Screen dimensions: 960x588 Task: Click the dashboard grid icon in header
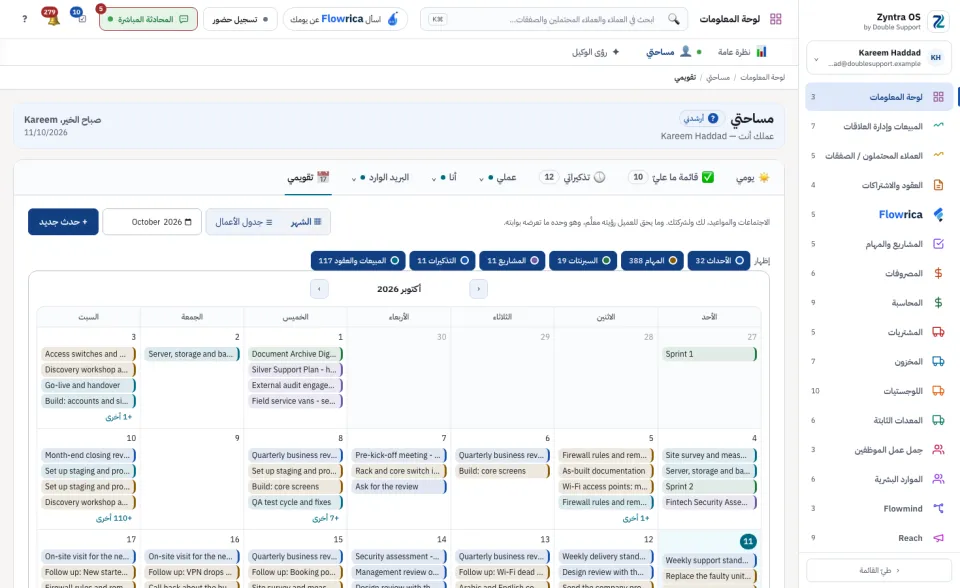coord(776,19)
